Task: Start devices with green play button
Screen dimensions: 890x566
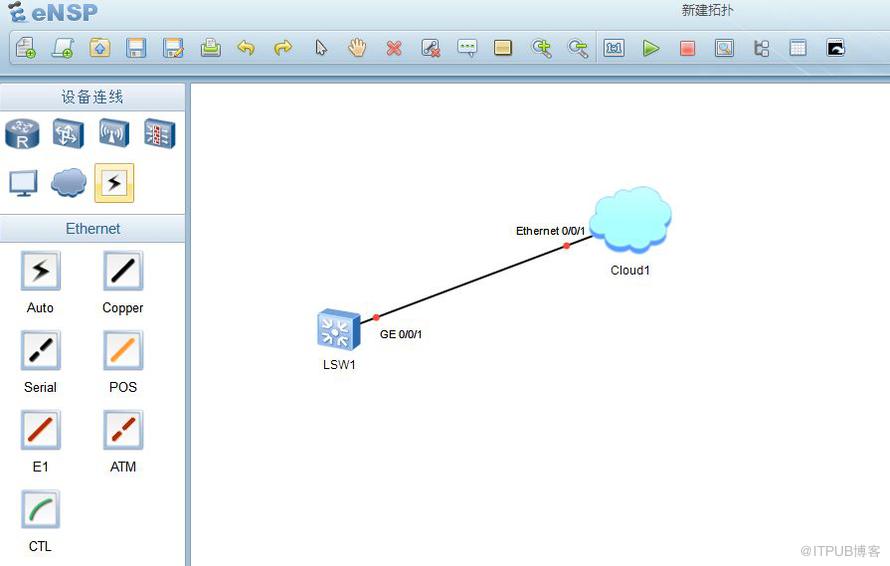Action: 650,48
